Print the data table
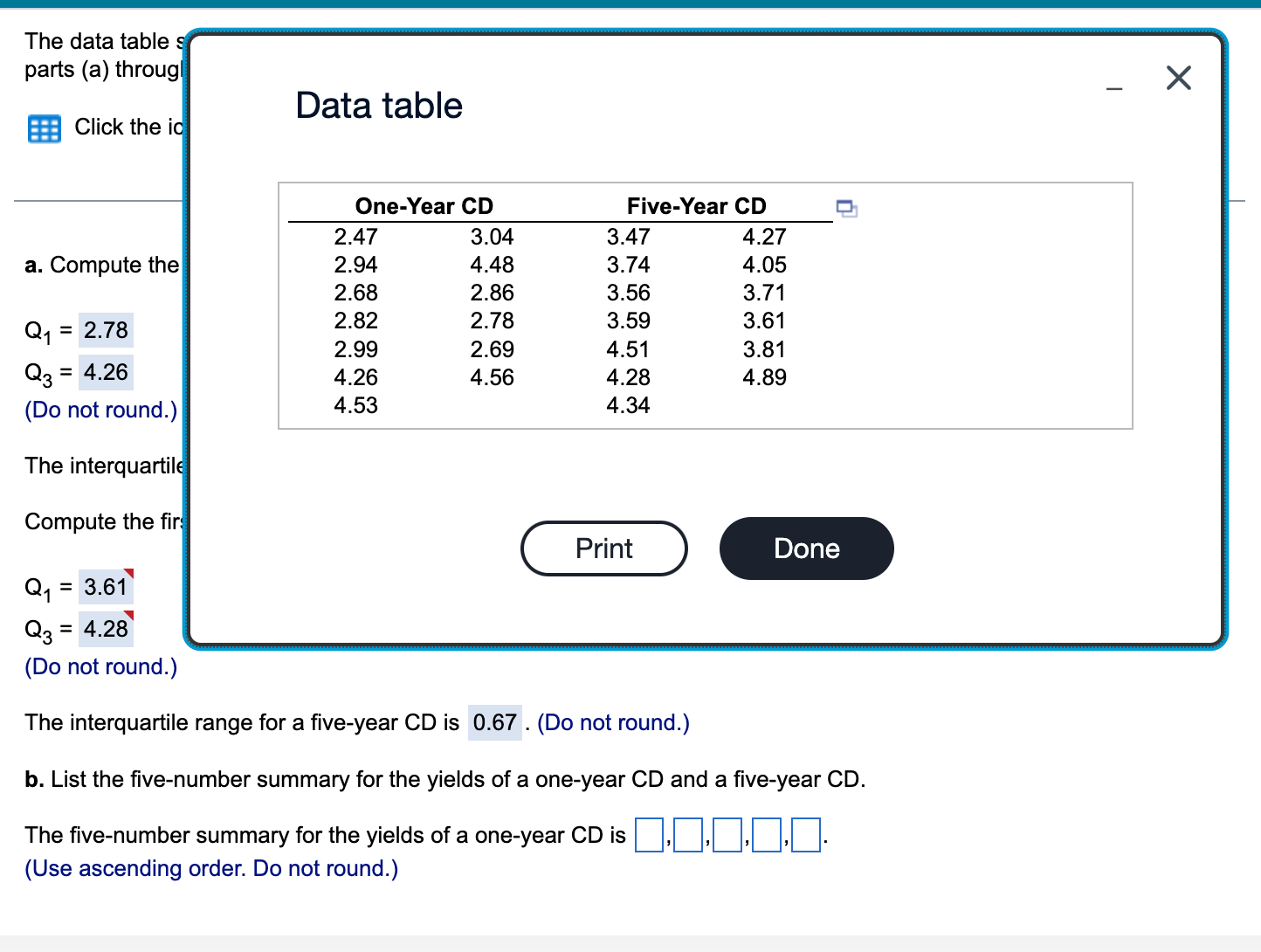Viewport: 1261px width, 952px height. pyautogui.click(x=604, y=548)
